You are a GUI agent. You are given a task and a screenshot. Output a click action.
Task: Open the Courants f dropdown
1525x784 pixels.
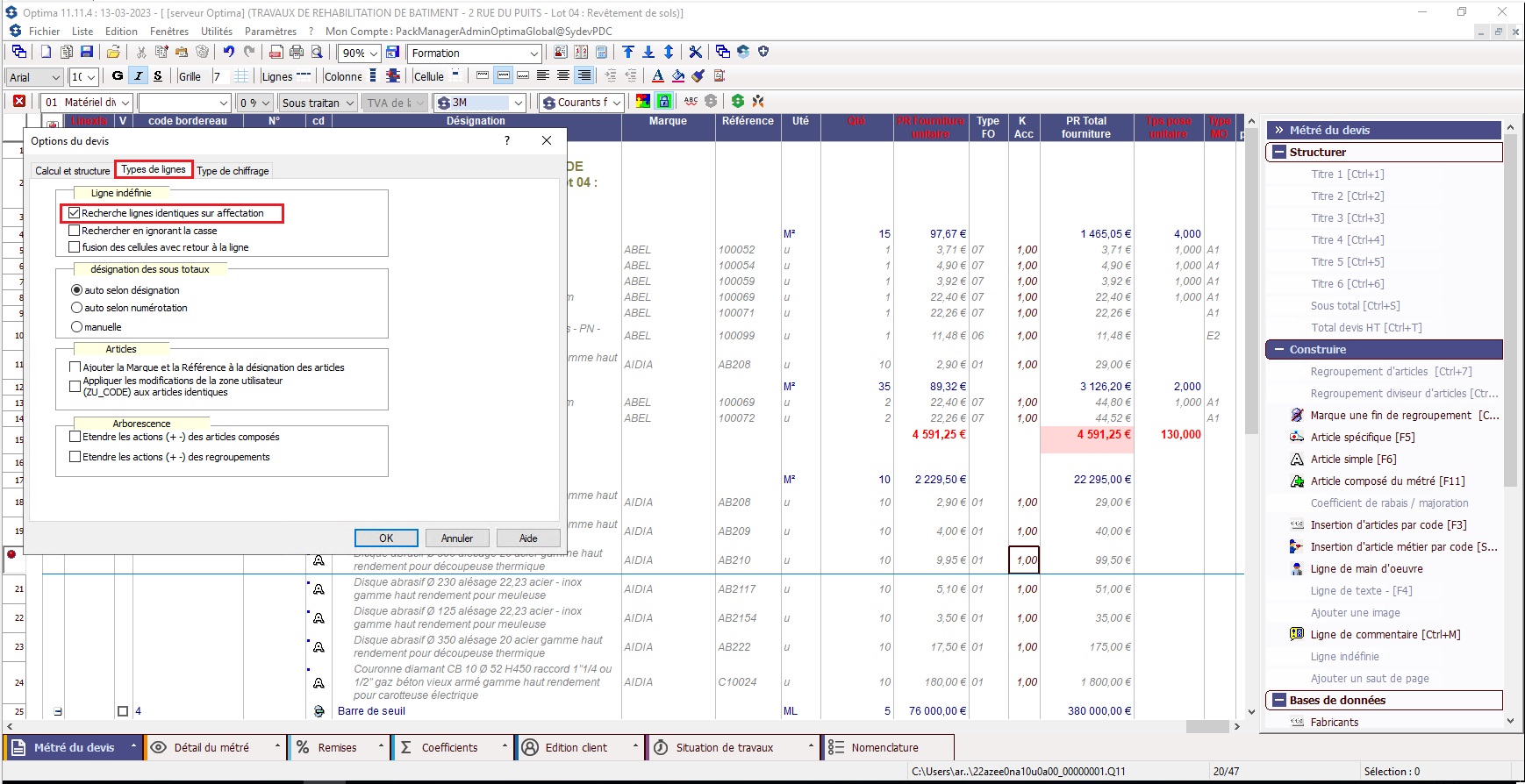pyautogui.click(x=617, y=103)
